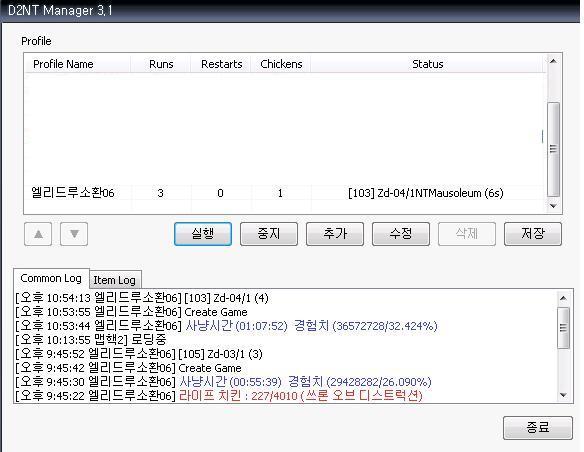Click the 수정 (Edit) button
Screen dimensions: 584x452
click(x=401, y=234)
